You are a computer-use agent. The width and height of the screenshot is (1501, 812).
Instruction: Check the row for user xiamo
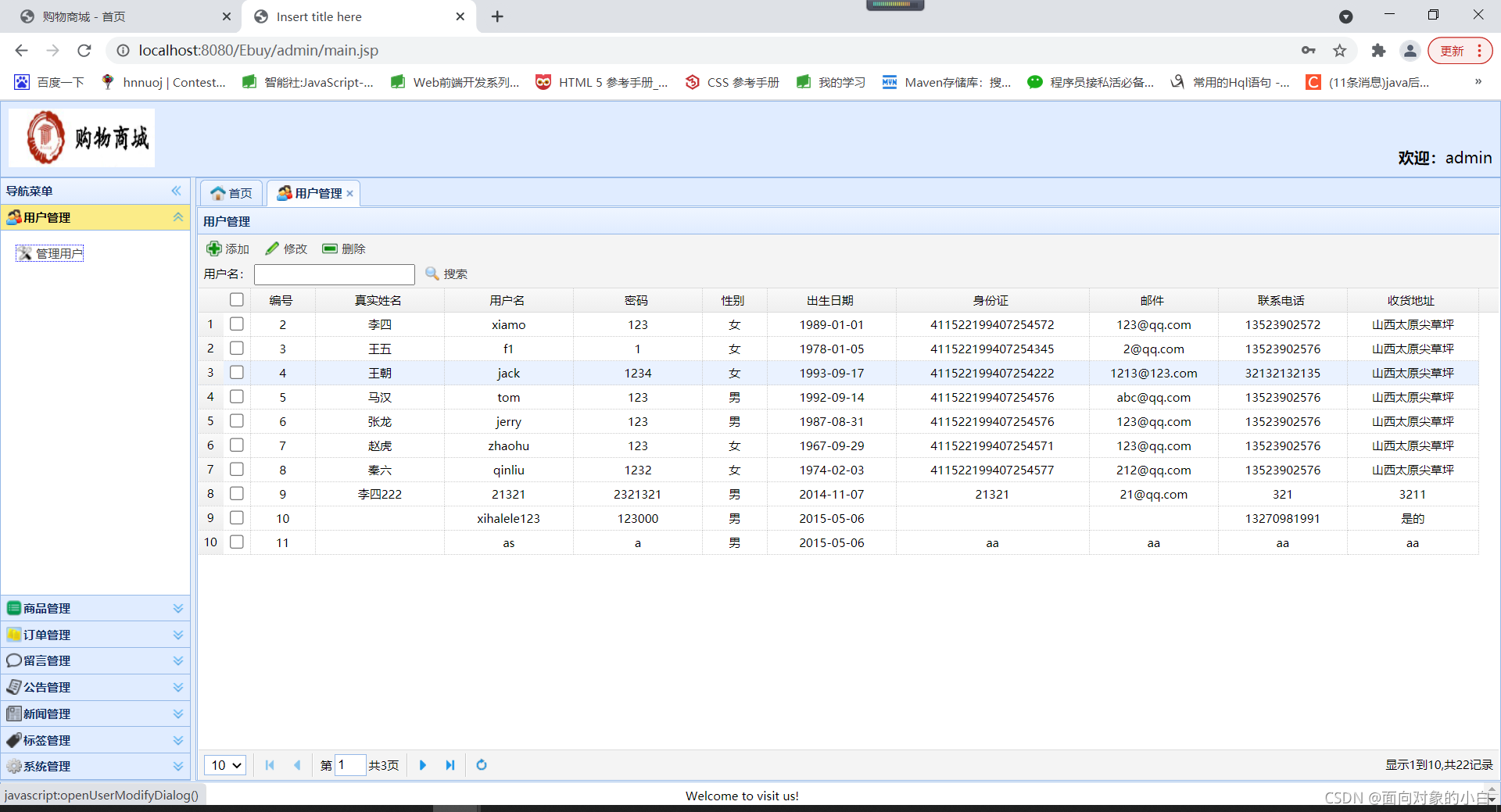(x=237, y=324)
